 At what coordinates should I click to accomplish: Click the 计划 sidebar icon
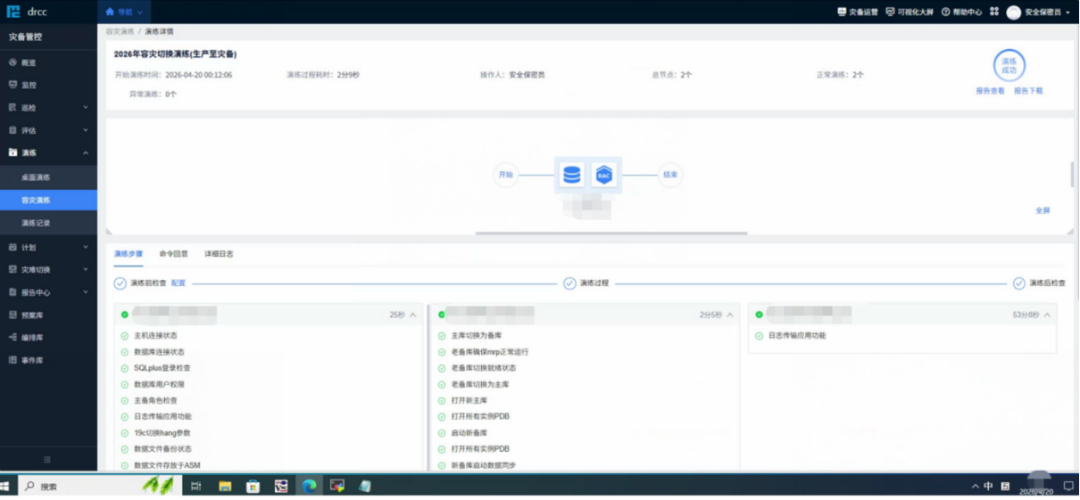click(12, 247)
